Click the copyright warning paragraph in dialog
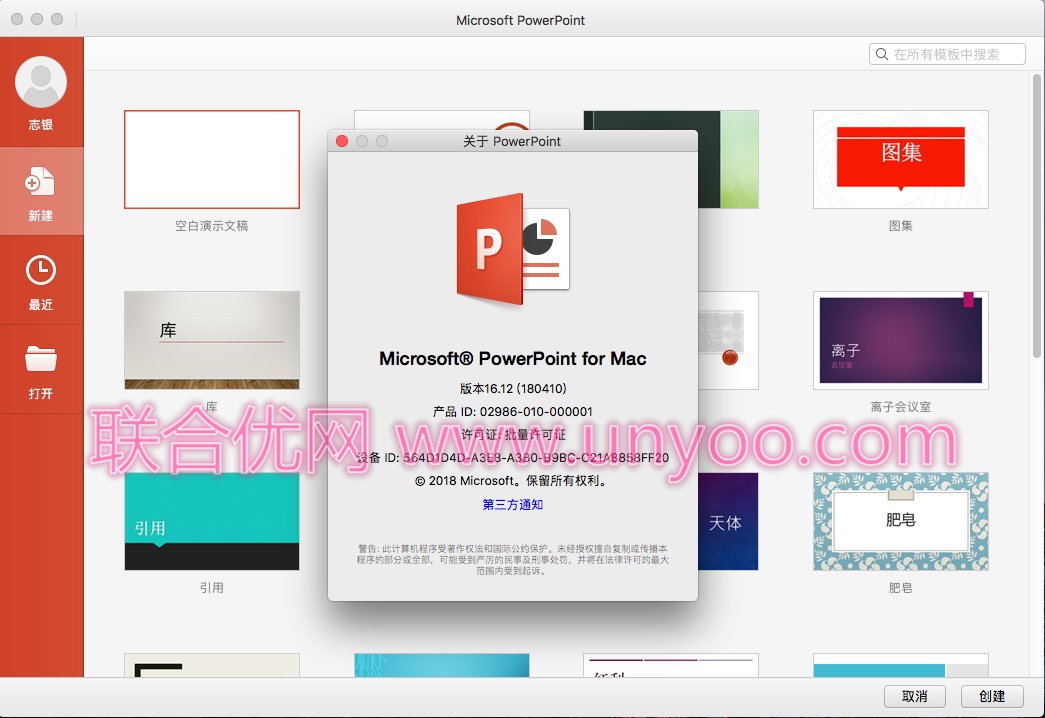 (x=513, y=559)
